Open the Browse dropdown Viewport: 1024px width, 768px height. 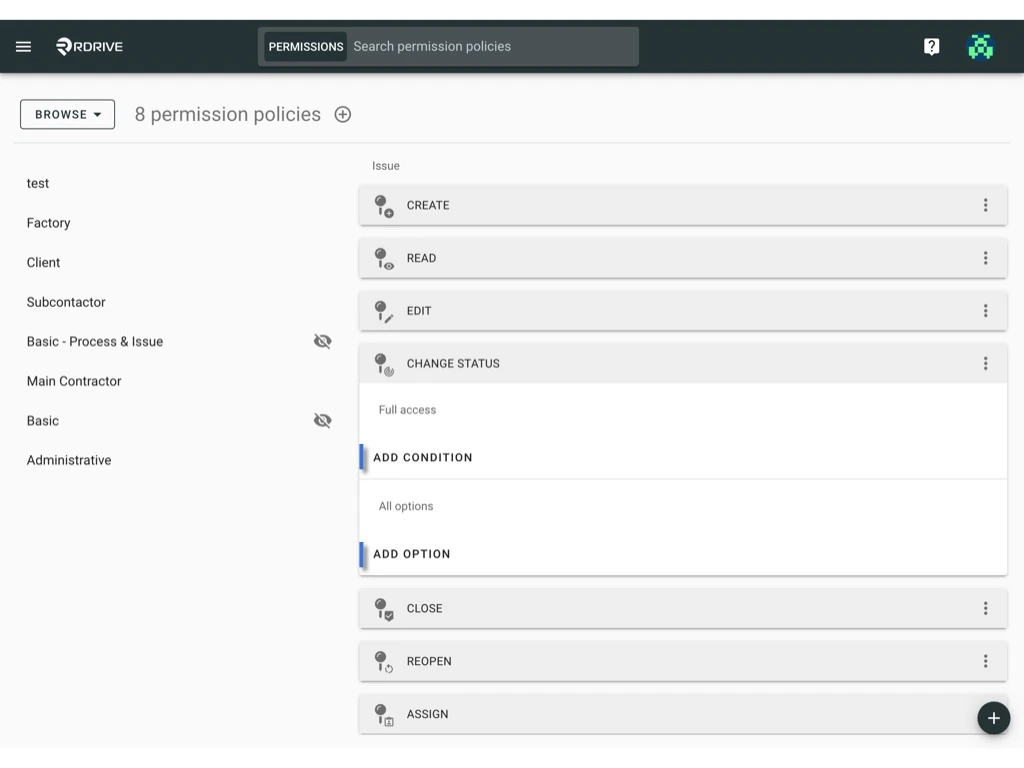tap(67, 114)
